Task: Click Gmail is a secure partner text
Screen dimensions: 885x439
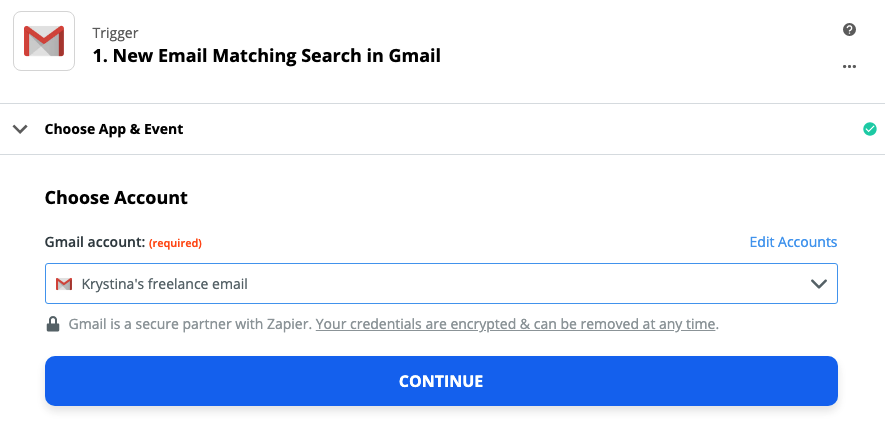Action: 190,324
